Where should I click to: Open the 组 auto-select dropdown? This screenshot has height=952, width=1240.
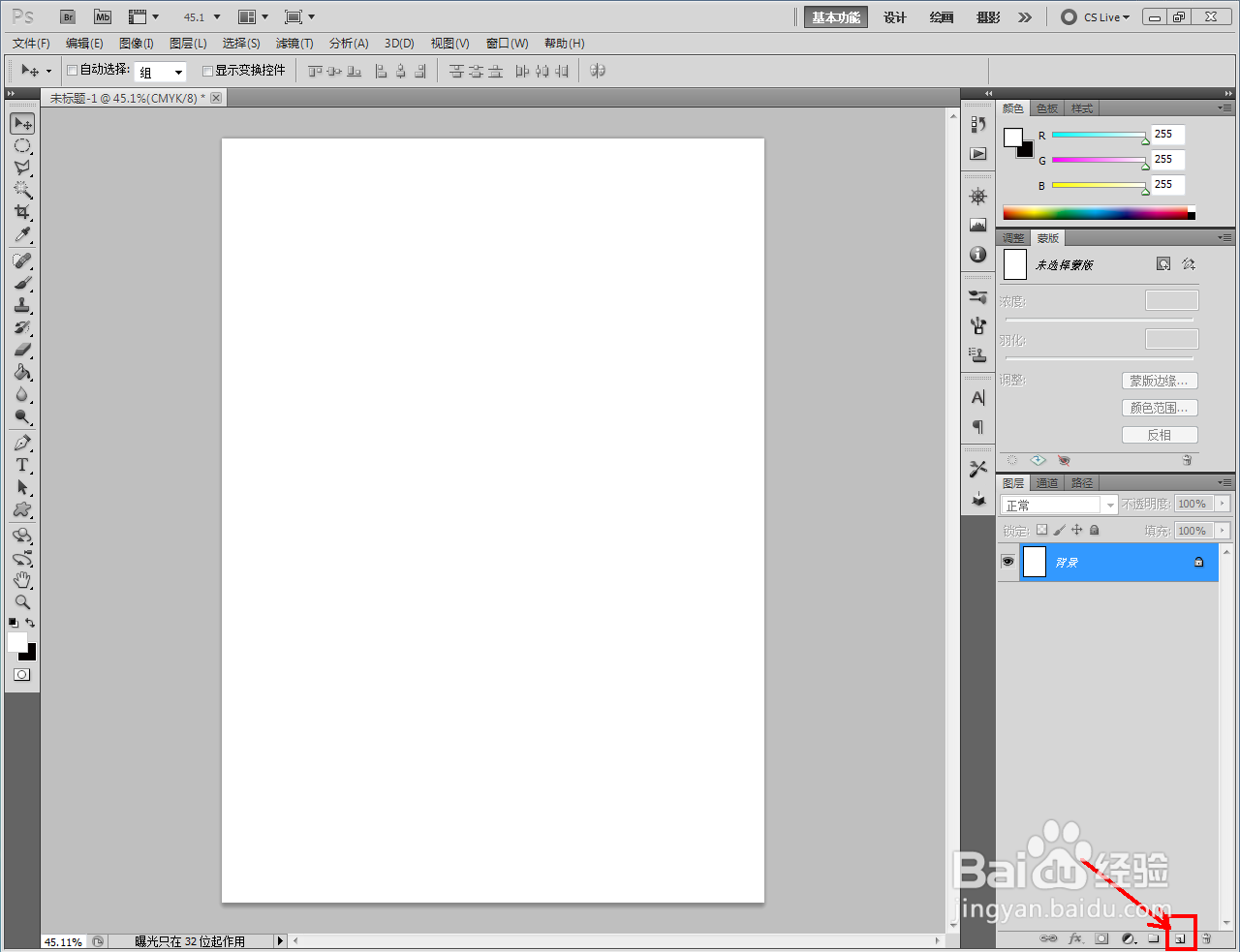point(161,73)
